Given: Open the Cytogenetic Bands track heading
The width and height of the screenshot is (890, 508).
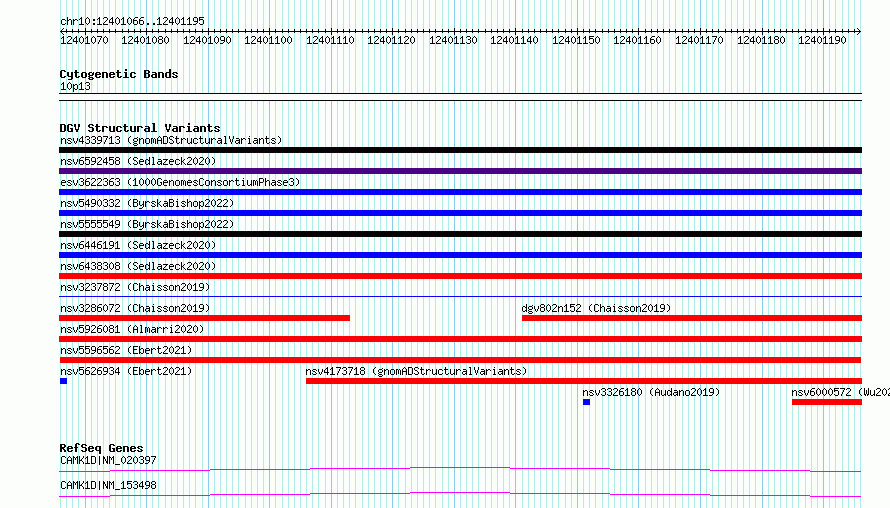Looking at the screenshot, I should [x=119, y=74].
